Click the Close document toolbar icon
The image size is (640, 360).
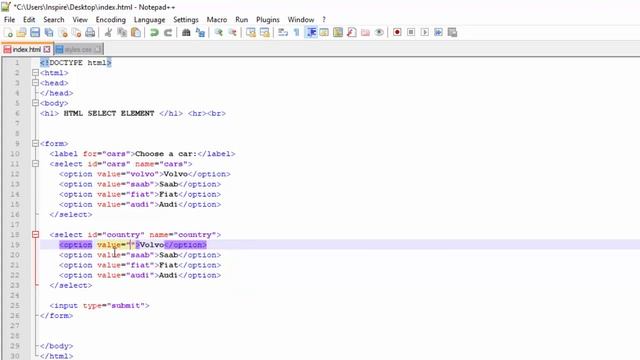point(63,33)
